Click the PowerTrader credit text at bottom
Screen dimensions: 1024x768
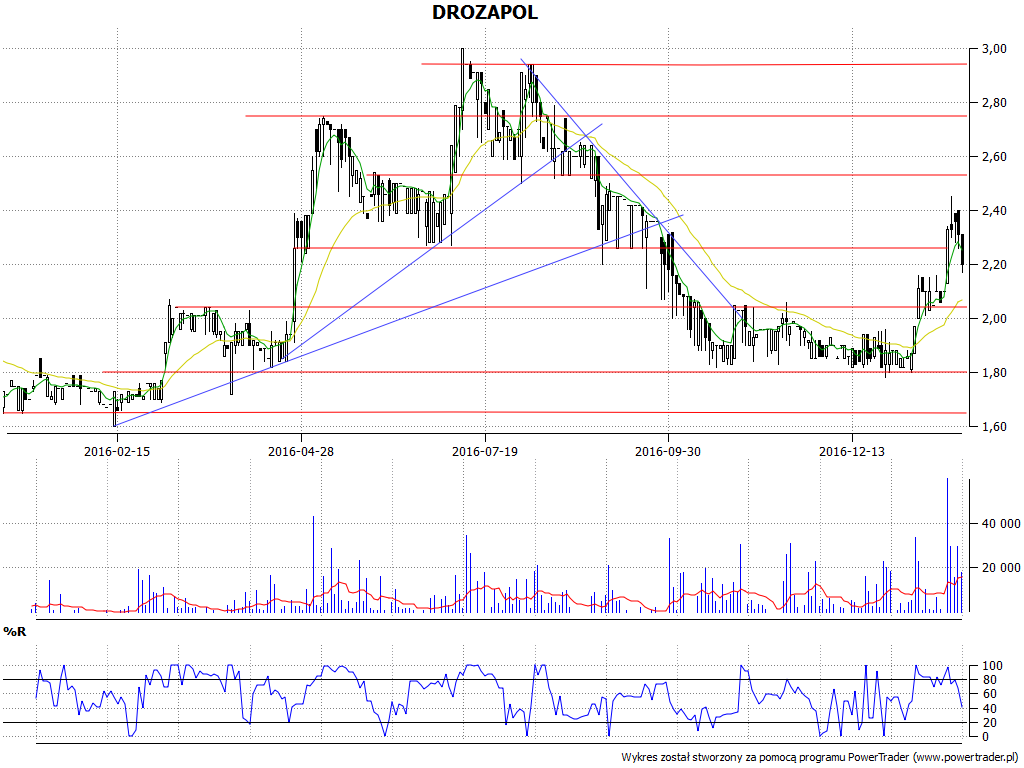(820, 757)
